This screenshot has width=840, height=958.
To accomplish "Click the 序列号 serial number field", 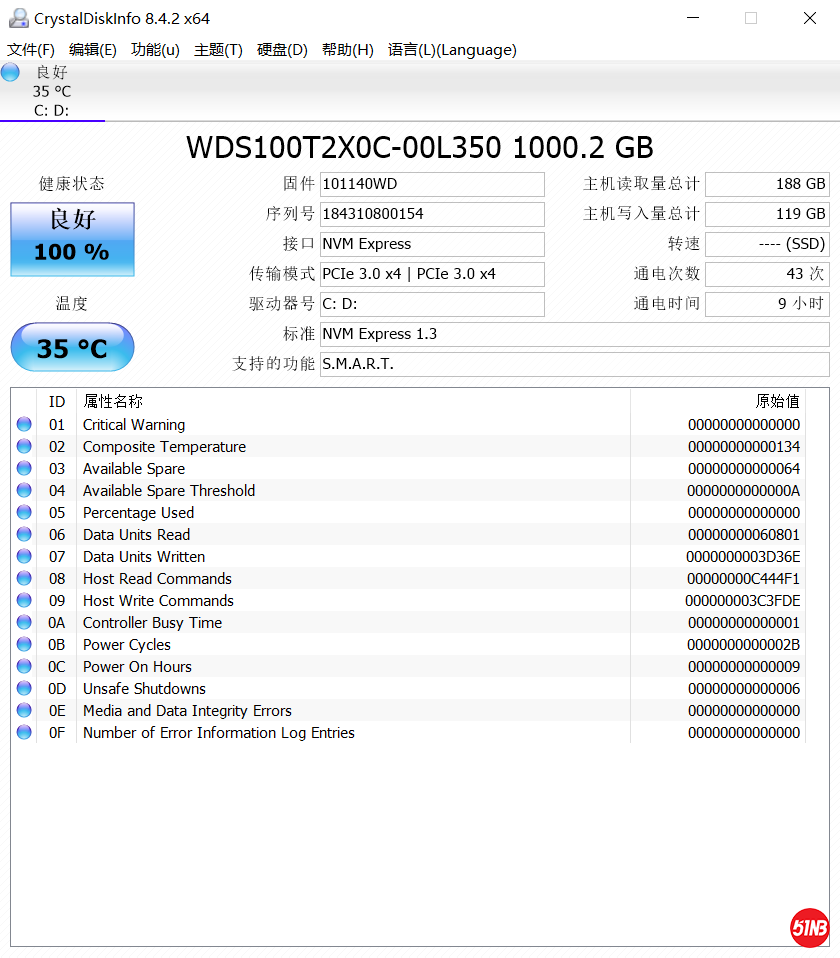I will [432, 214].
